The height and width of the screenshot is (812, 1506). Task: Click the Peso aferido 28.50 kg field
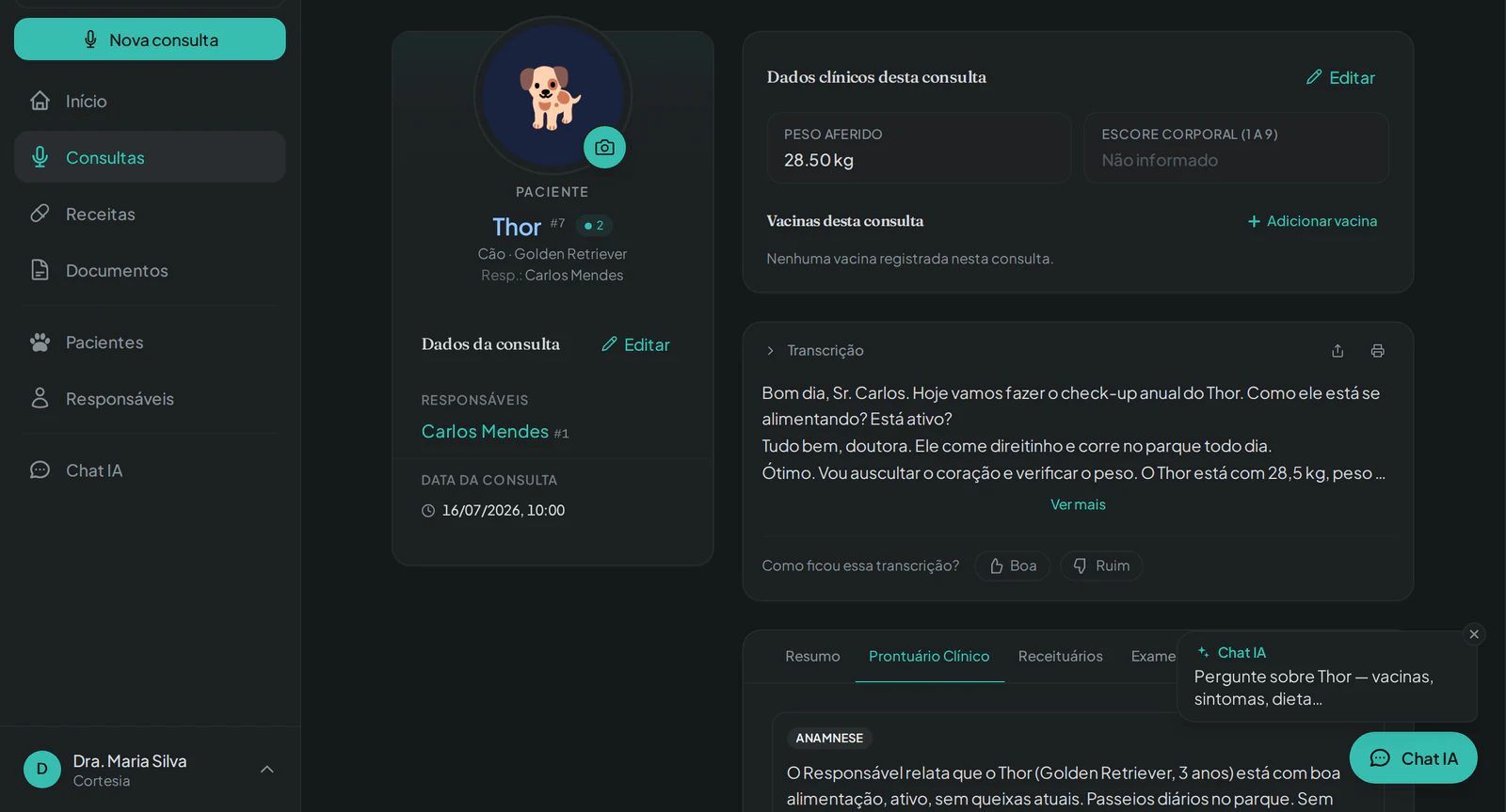[x=919, y=148]
